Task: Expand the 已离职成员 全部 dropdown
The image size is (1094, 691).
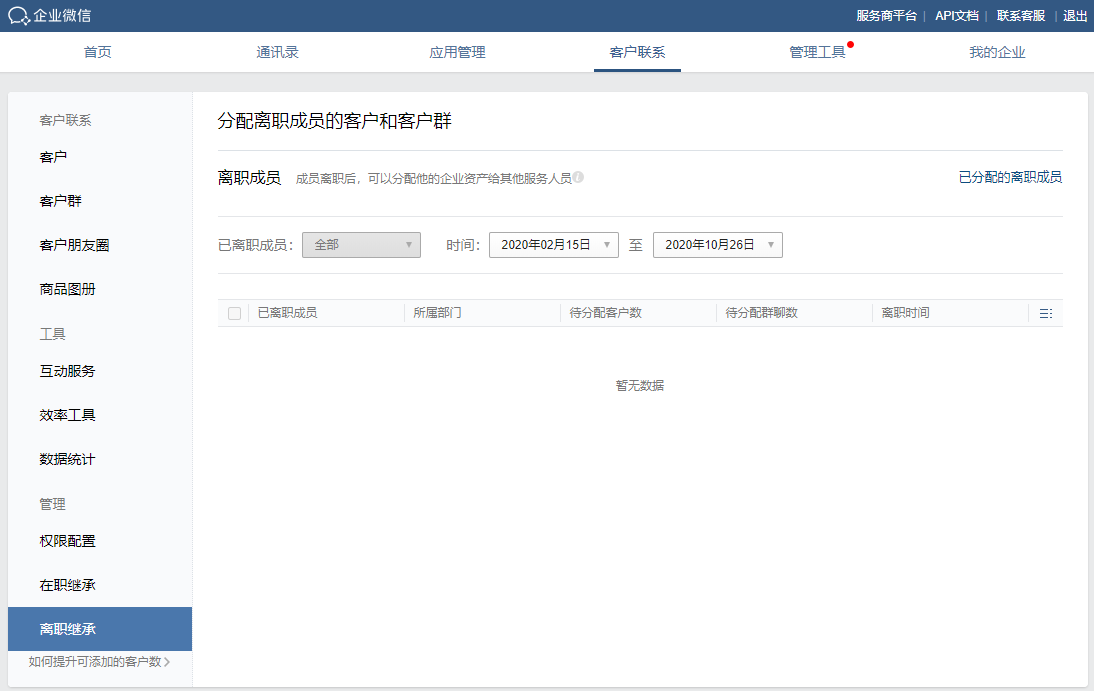Action: 361,245
